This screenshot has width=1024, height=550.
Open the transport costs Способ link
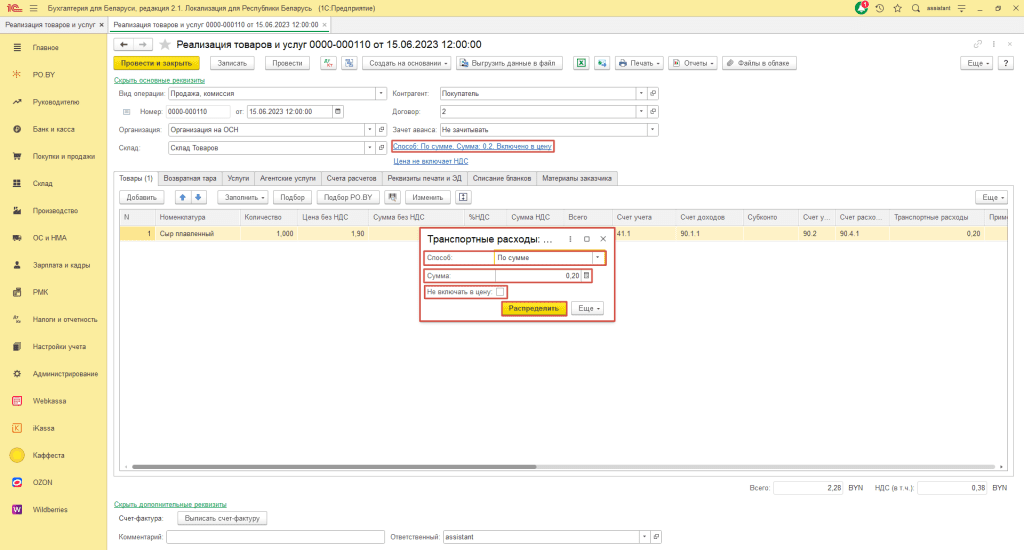pos(472,146)
